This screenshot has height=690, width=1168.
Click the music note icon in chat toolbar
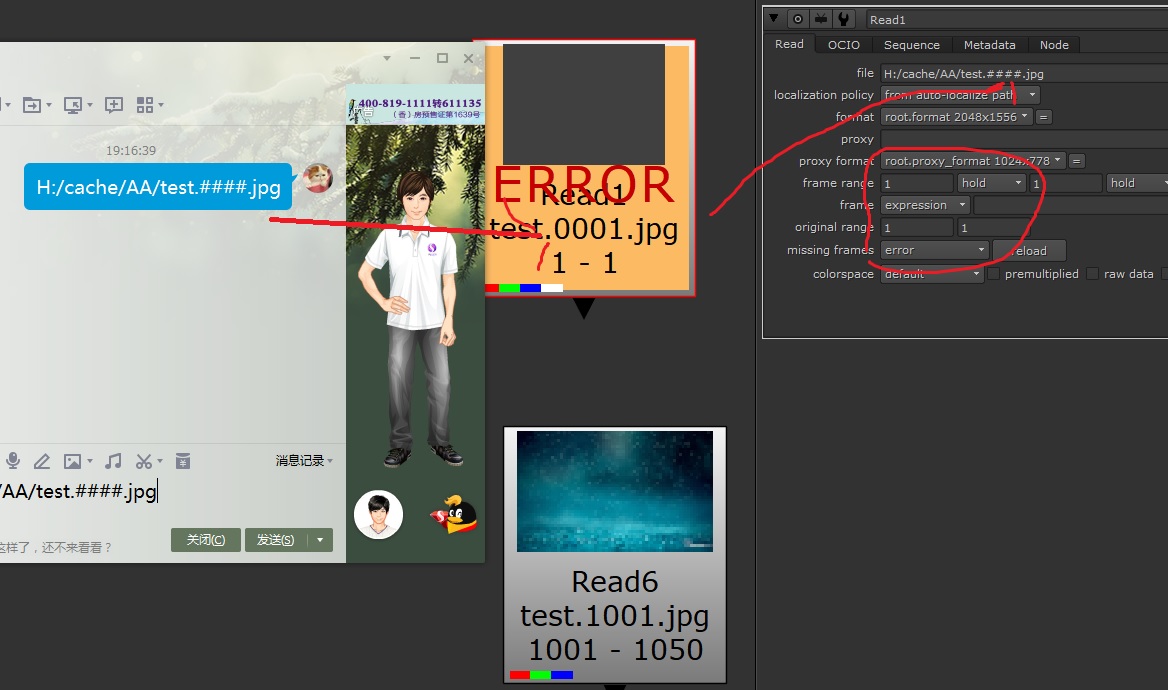coord(113,461)
